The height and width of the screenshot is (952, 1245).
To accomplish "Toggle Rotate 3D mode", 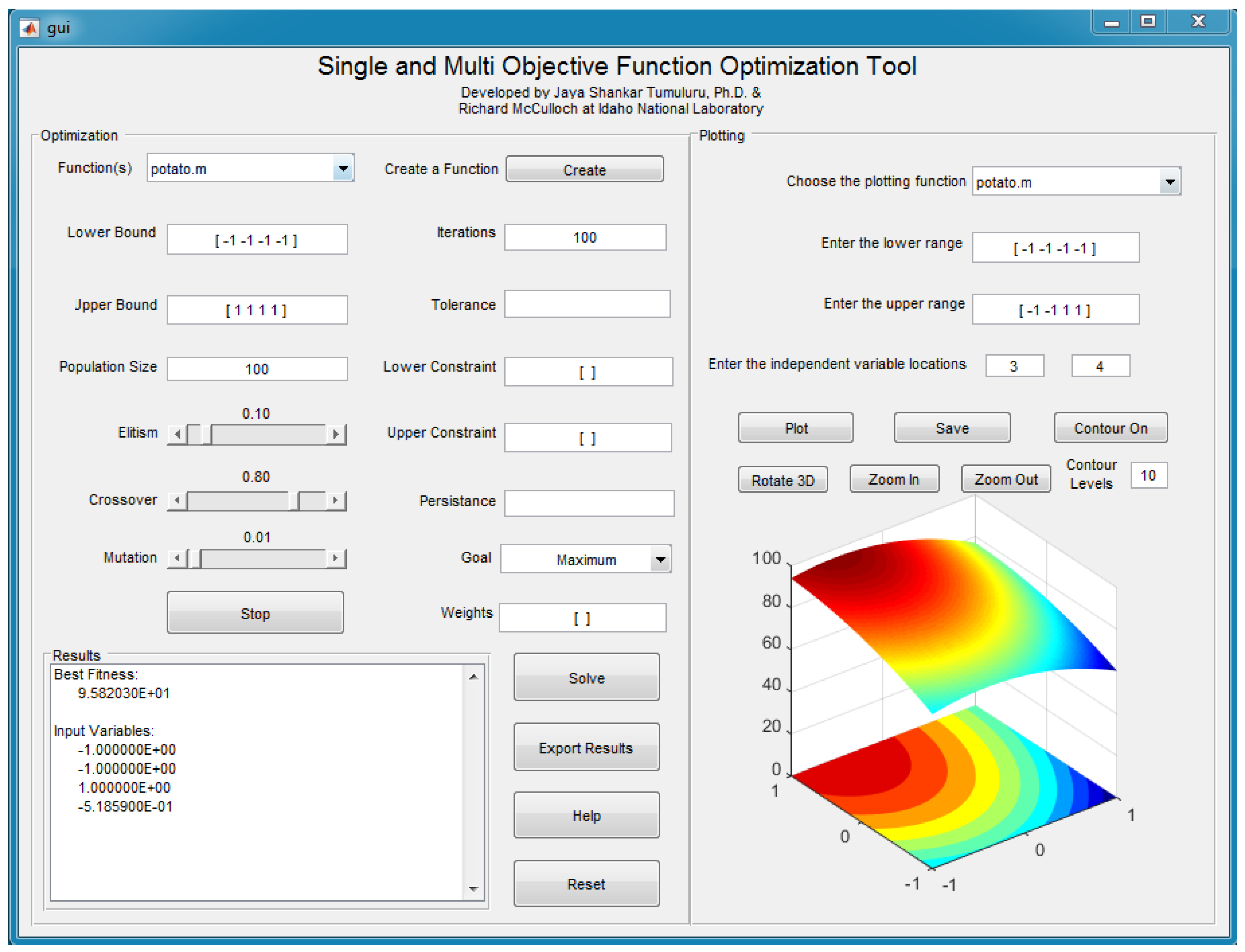I will coord(783,481).
